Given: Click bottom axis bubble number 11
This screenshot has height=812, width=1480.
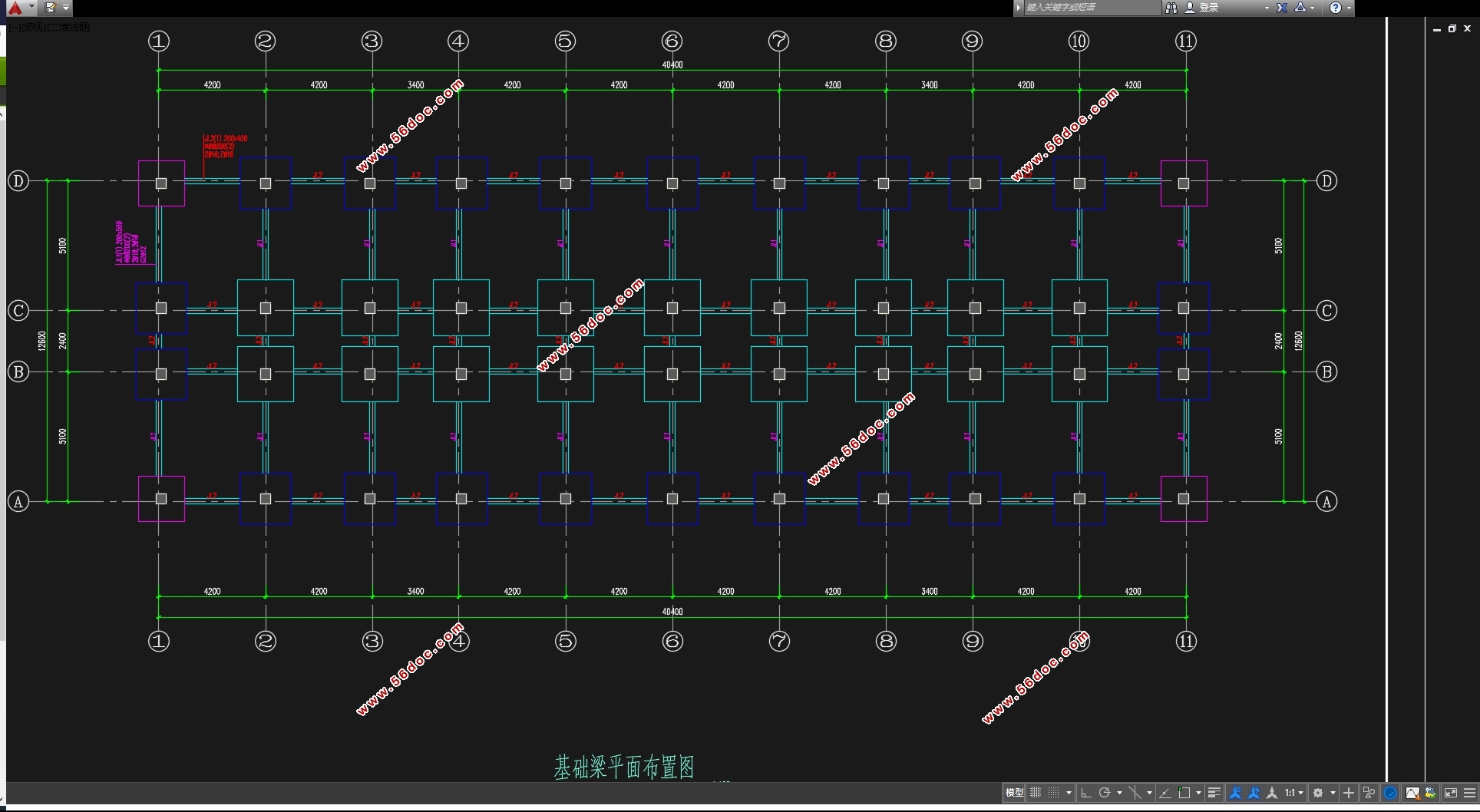Looking at the screenshot, I should [x=1186, y=642].
